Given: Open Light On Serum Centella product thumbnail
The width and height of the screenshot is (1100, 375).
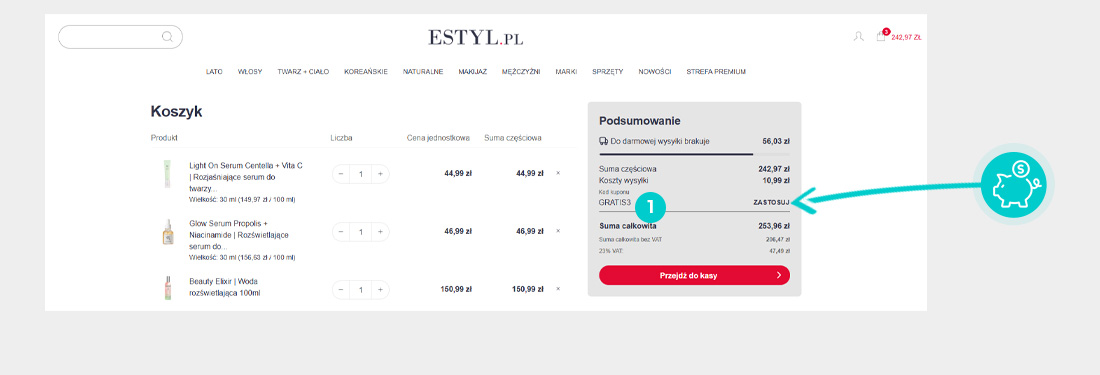Looking at the screenshot, I should (167, 174).
